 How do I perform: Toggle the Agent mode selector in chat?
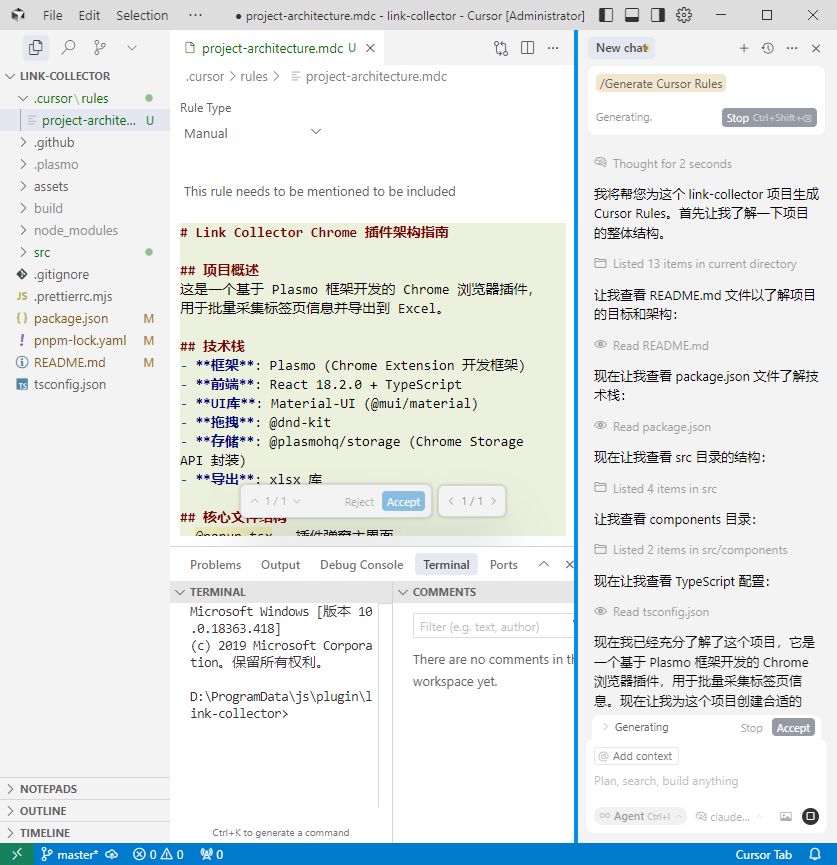tap(639, 816)
